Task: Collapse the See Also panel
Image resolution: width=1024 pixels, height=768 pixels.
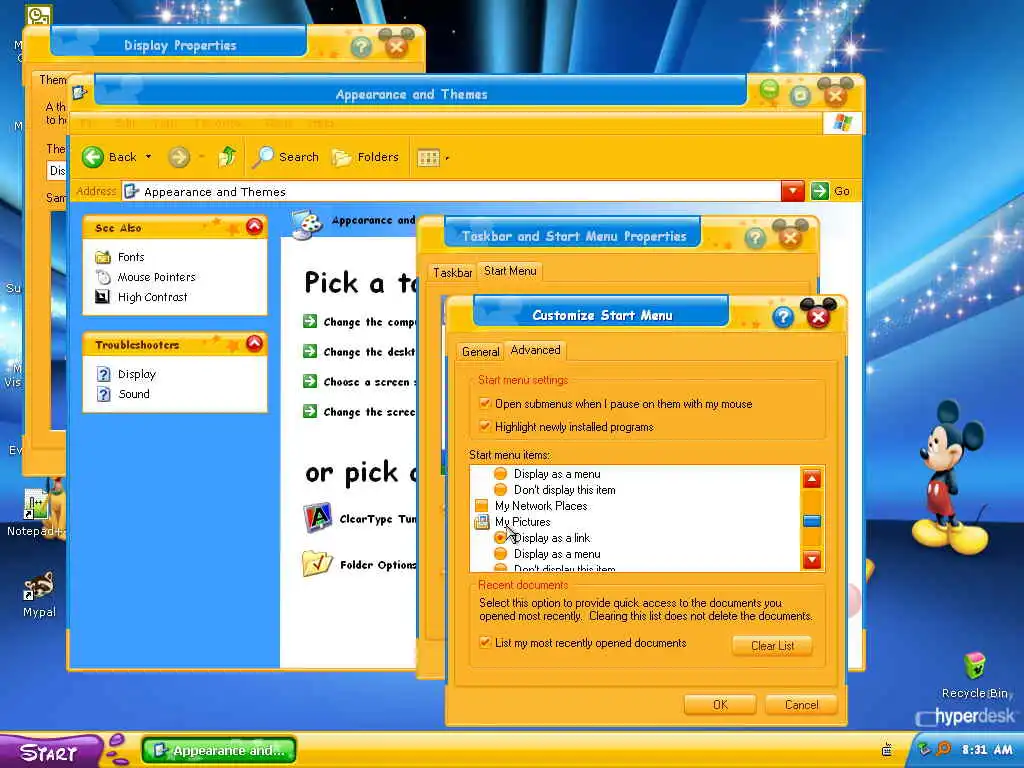Action: 254,227
